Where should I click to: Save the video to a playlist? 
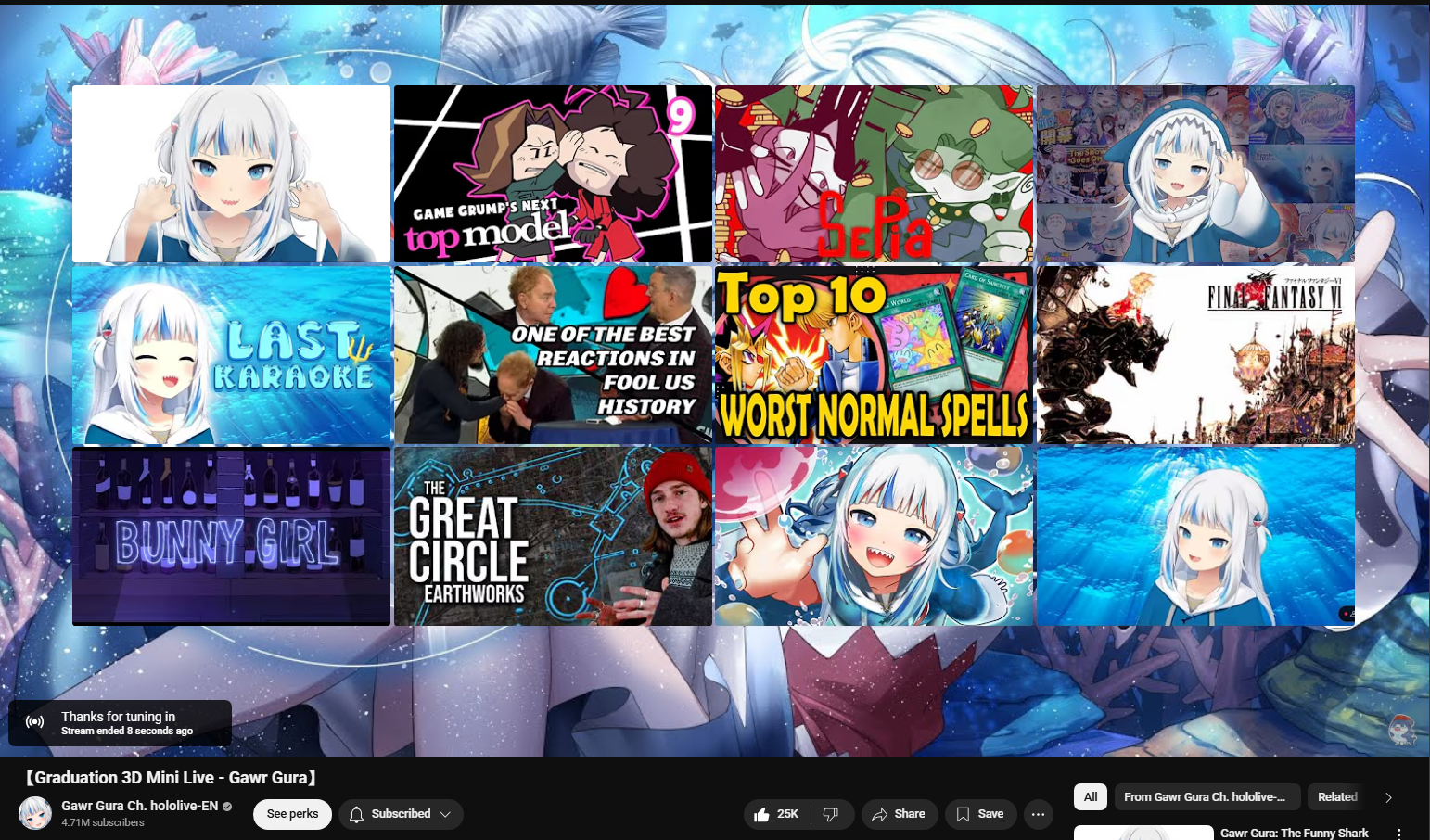(980, 814)
